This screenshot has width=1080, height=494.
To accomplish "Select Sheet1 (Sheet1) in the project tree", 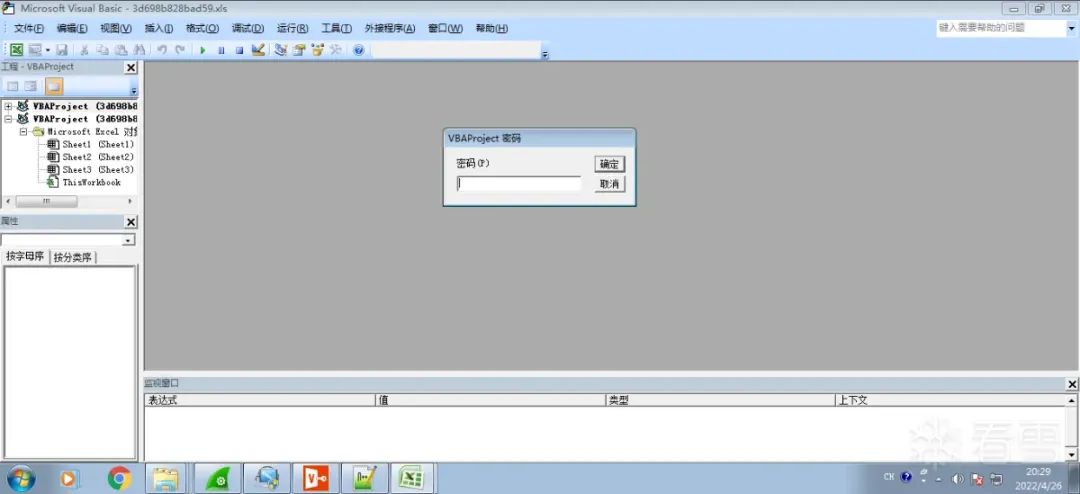I will (98, 144).
